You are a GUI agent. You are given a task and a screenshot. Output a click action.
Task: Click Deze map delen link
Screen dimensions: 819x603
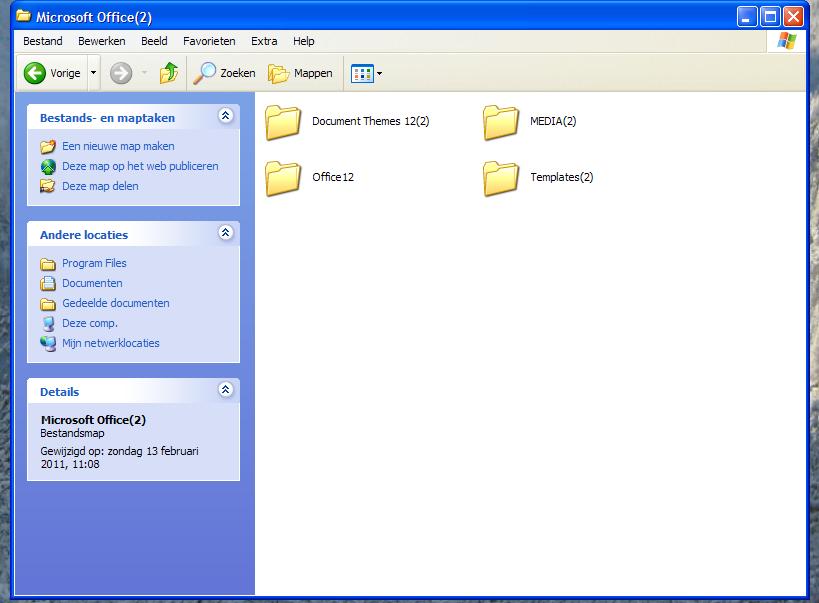[x=100, y=186]
